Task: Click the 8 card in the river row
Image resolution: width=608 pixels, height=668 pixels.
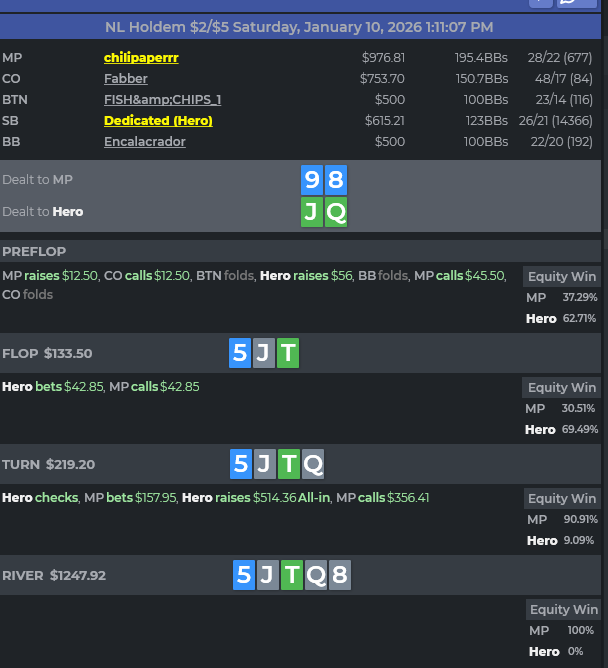Action: click(x=339, y=575)
